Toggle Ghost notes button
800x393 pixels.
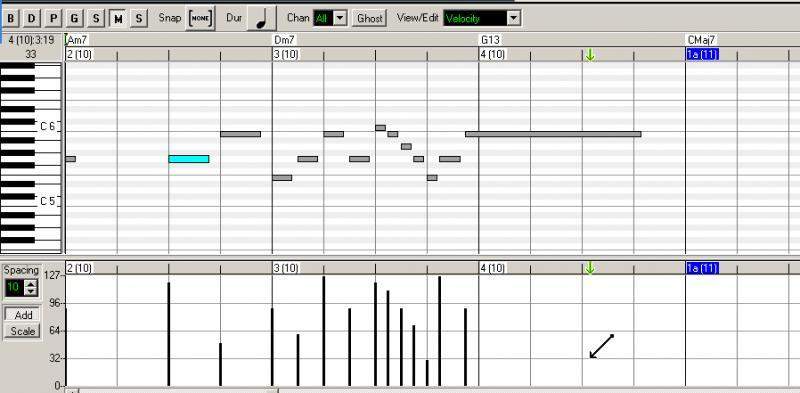(370, 19)
